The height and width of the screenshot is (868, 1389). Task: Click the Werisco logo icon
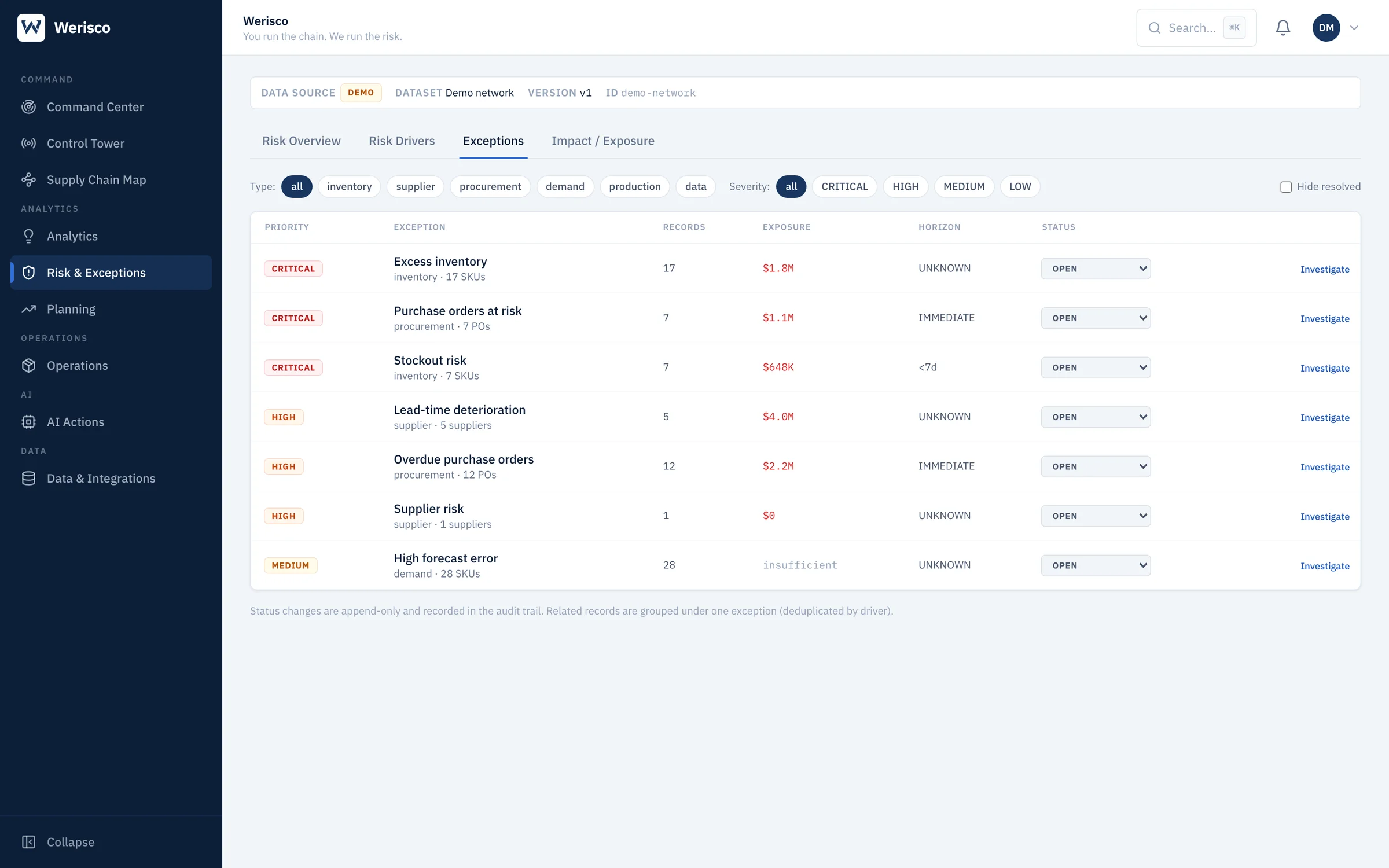[31, 27]
